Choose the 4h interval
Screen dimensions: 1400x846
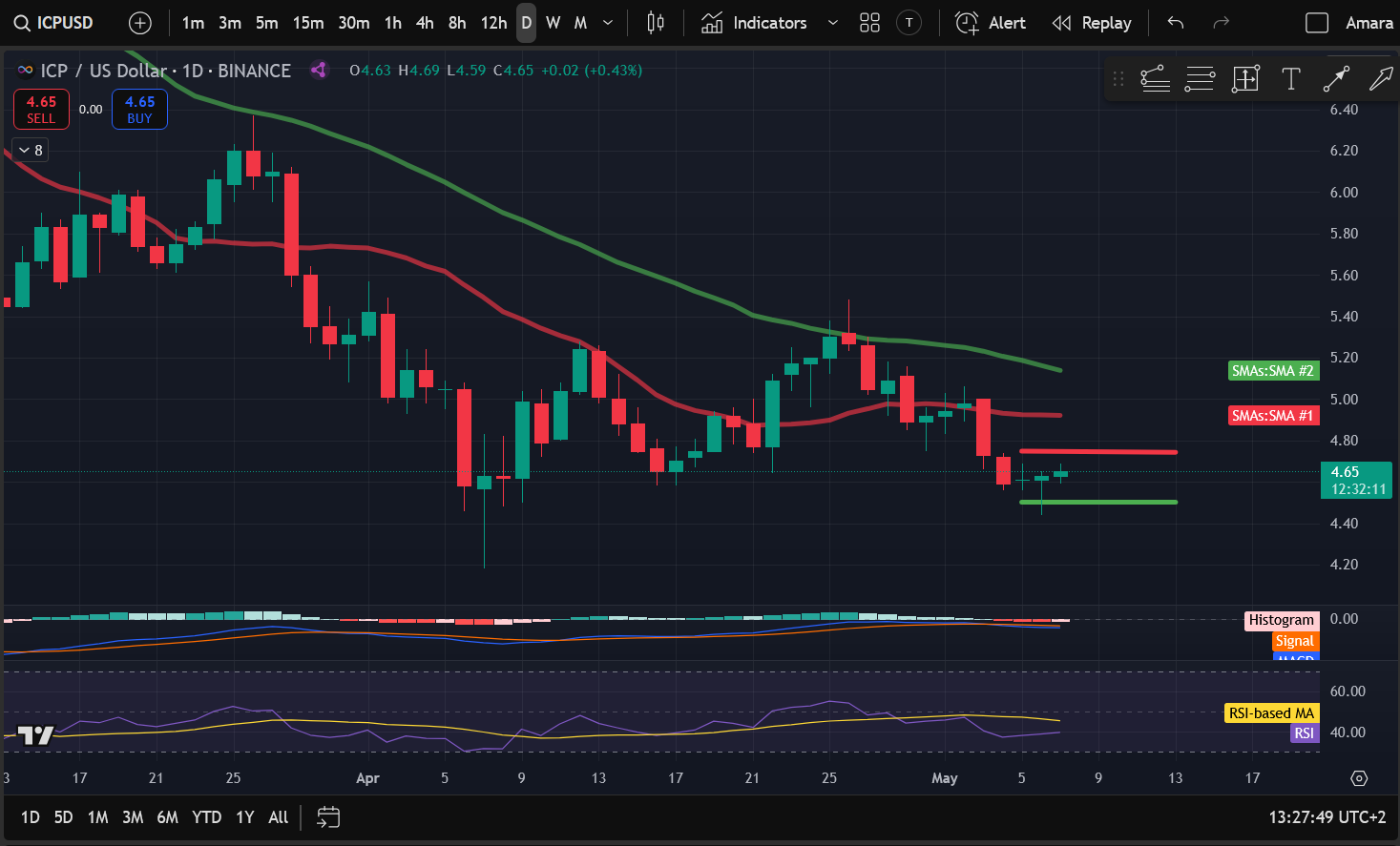[x=426, y=23]
